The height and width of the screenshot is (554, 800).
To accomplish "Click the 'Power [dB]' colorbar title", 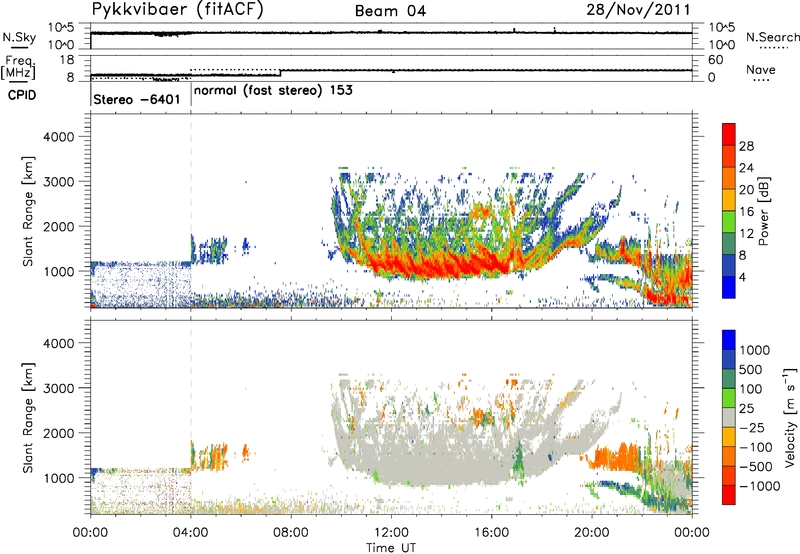I will (763, 211).
